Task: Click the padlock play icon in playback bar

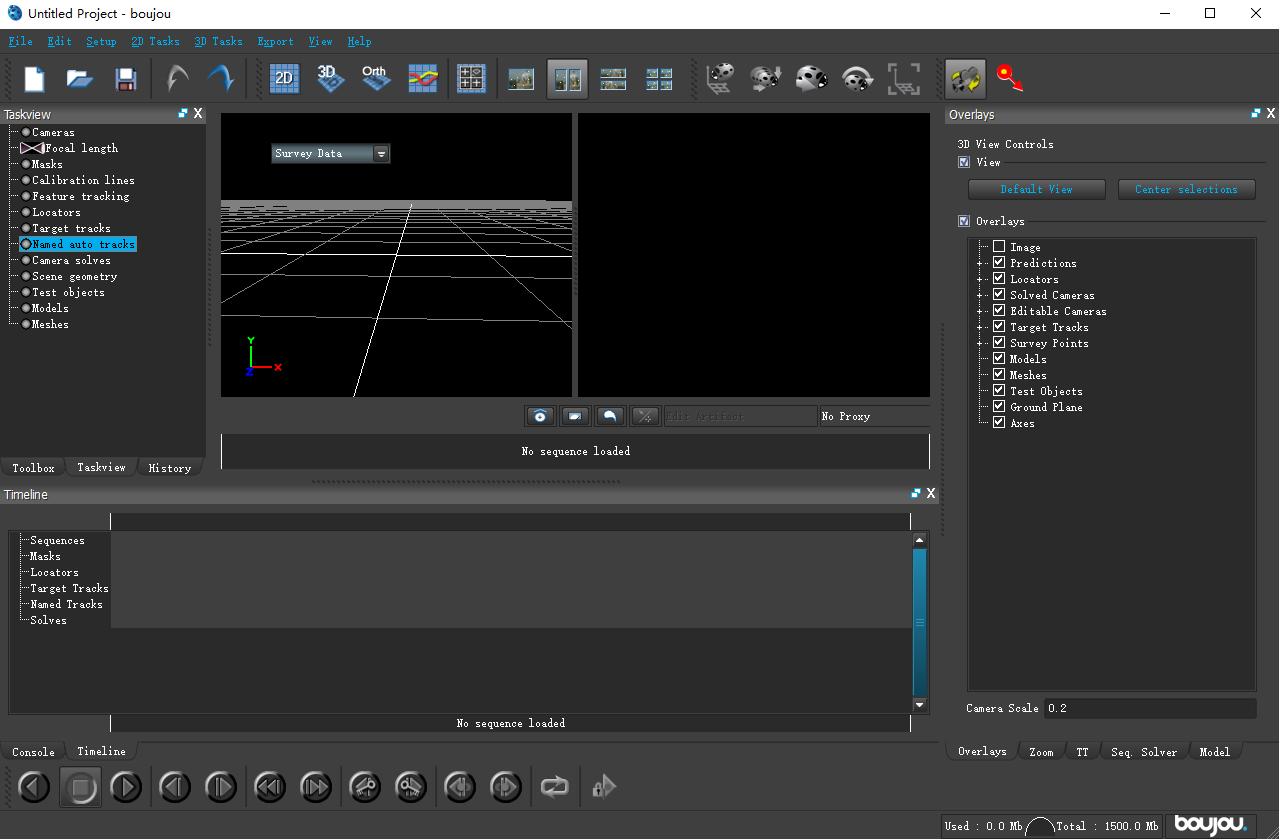Action: (x=603, y=787)
